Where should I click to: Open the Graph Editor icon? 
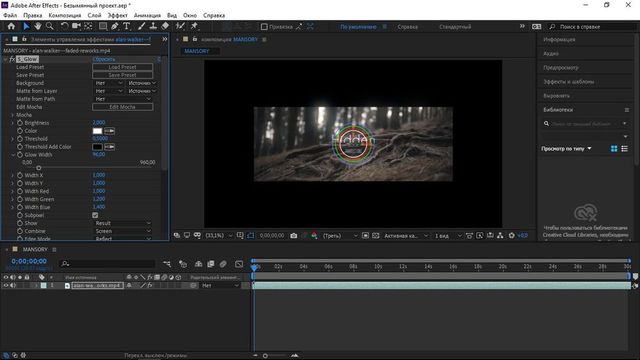239,264
